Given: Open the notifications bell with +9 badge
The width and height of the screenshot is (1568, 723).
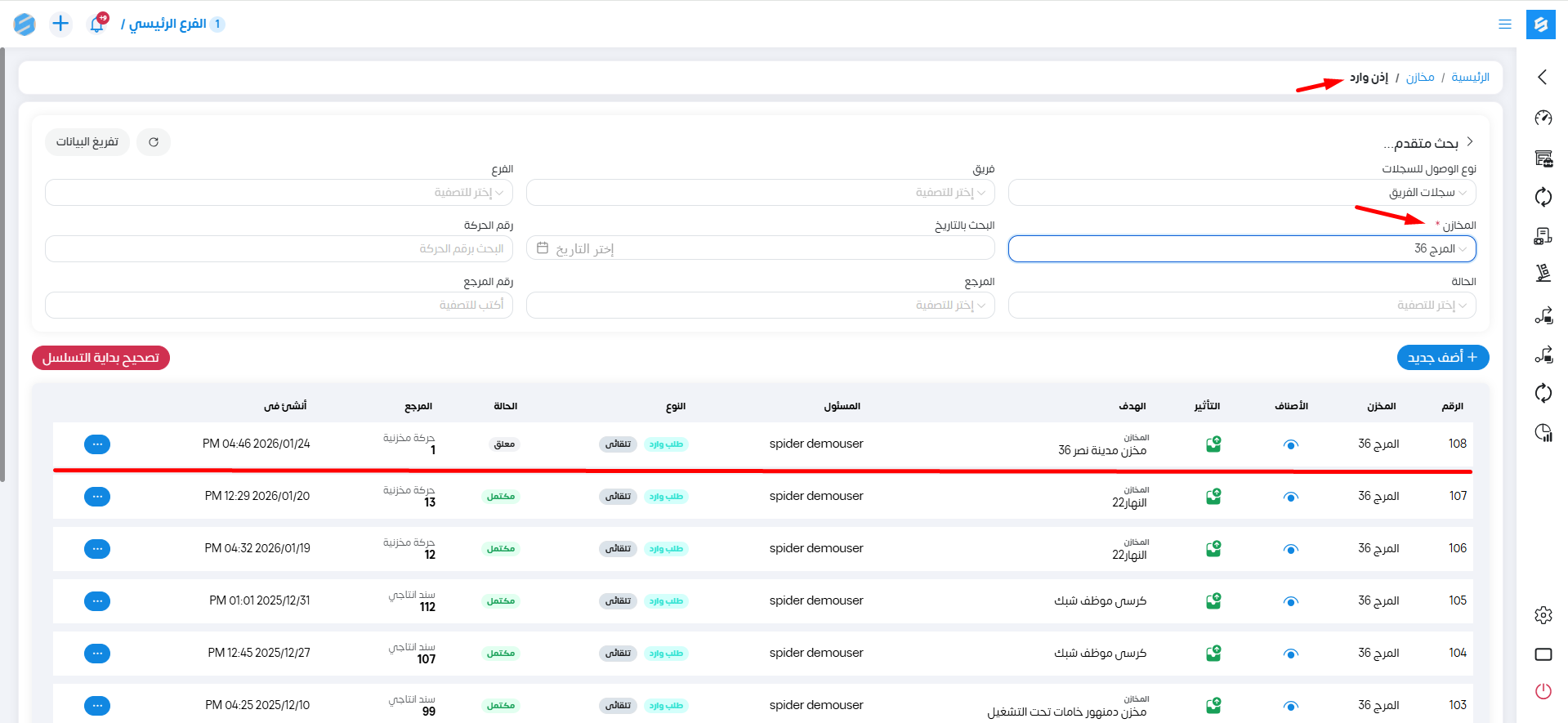Looking at the screenshot, I should point(97,24).
